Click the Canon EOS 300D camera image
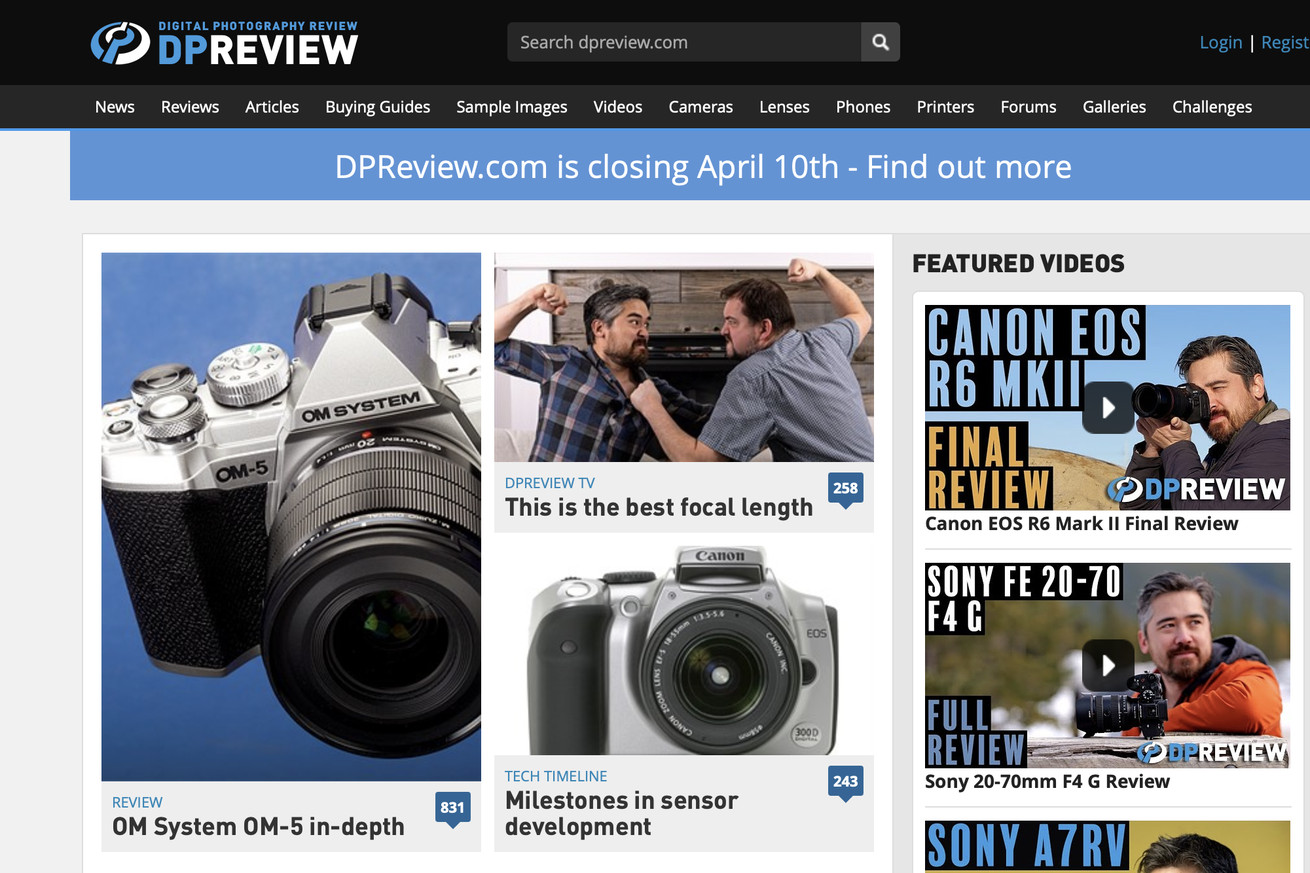1310x873 pixels. tap(684, 650)
